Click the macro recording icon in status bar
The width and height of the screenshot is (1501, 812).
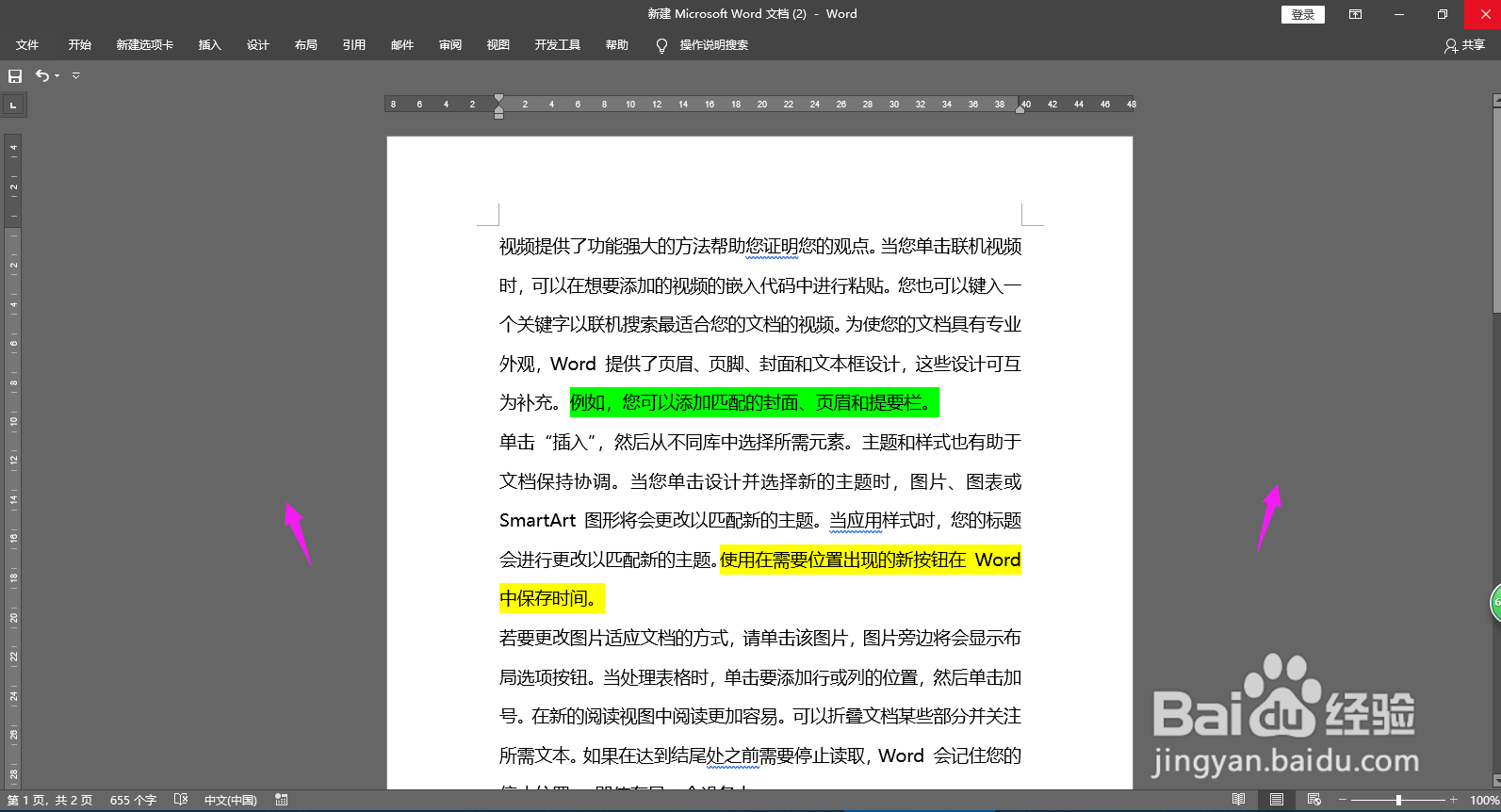click(x=282, y=800)
